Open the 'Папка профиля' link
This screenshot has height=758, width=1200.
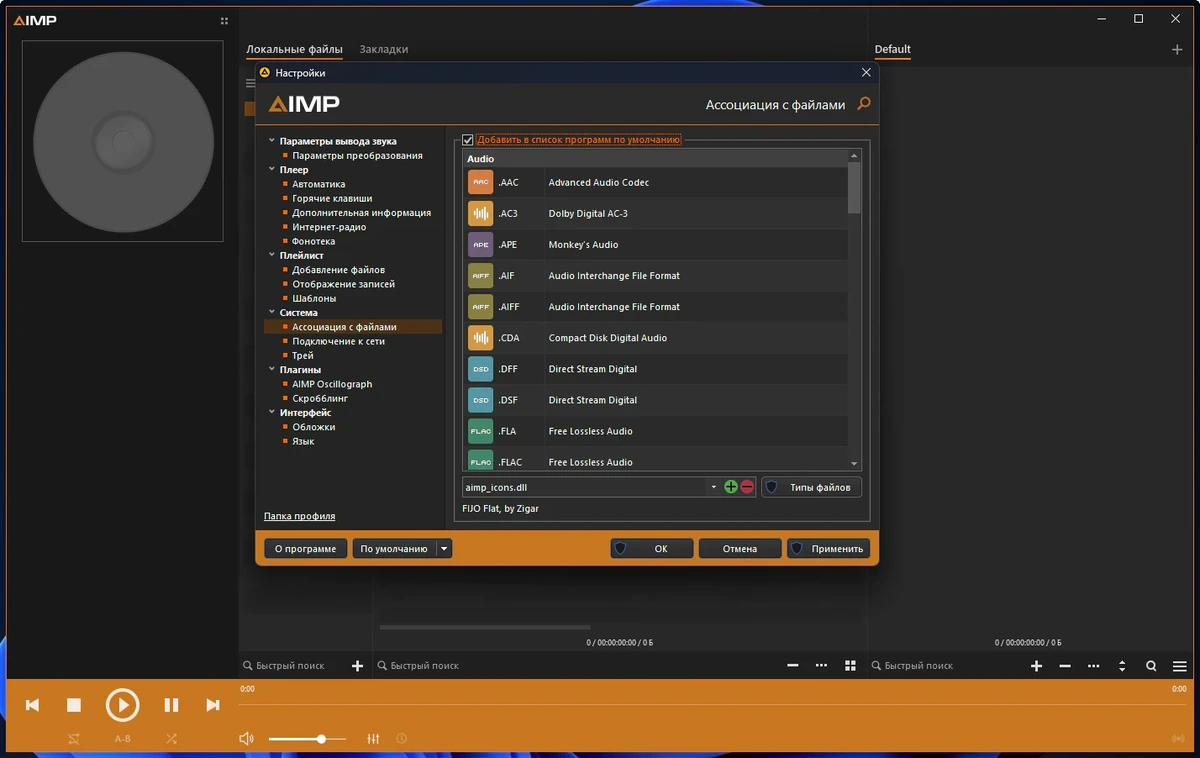(299, 516)
